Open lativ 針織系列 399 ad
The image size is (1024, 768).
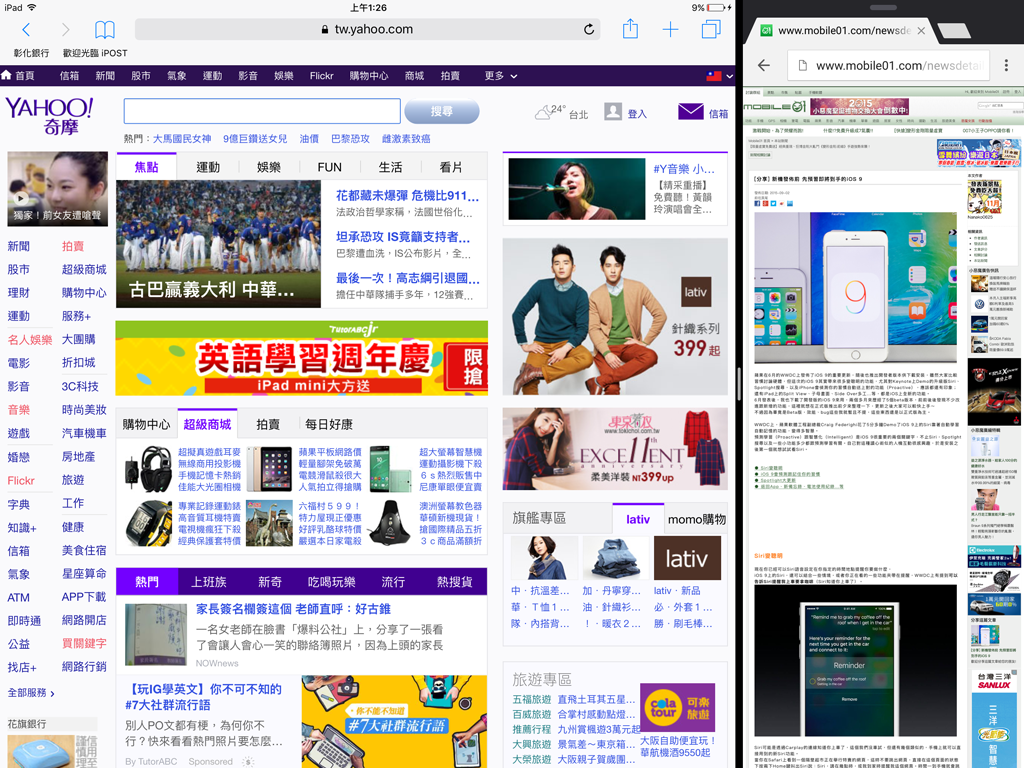615,316
